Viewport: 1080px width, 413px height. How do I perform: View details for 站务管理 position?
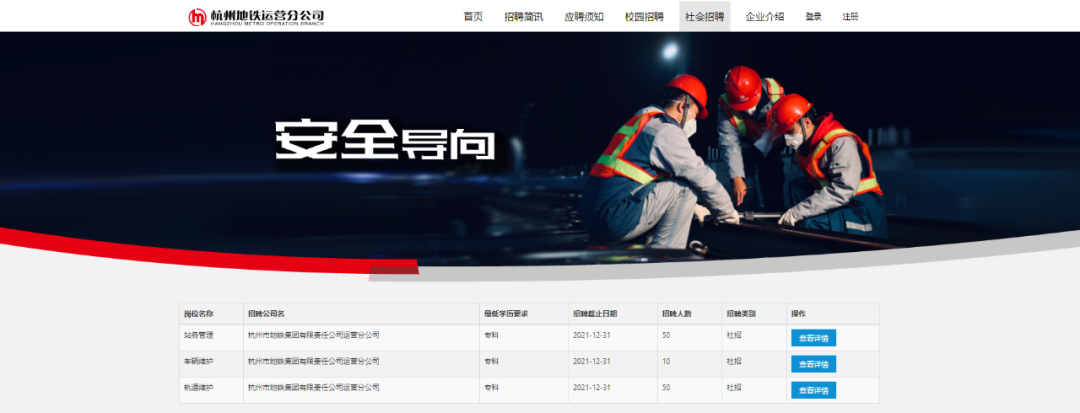(x=813, y=338)
